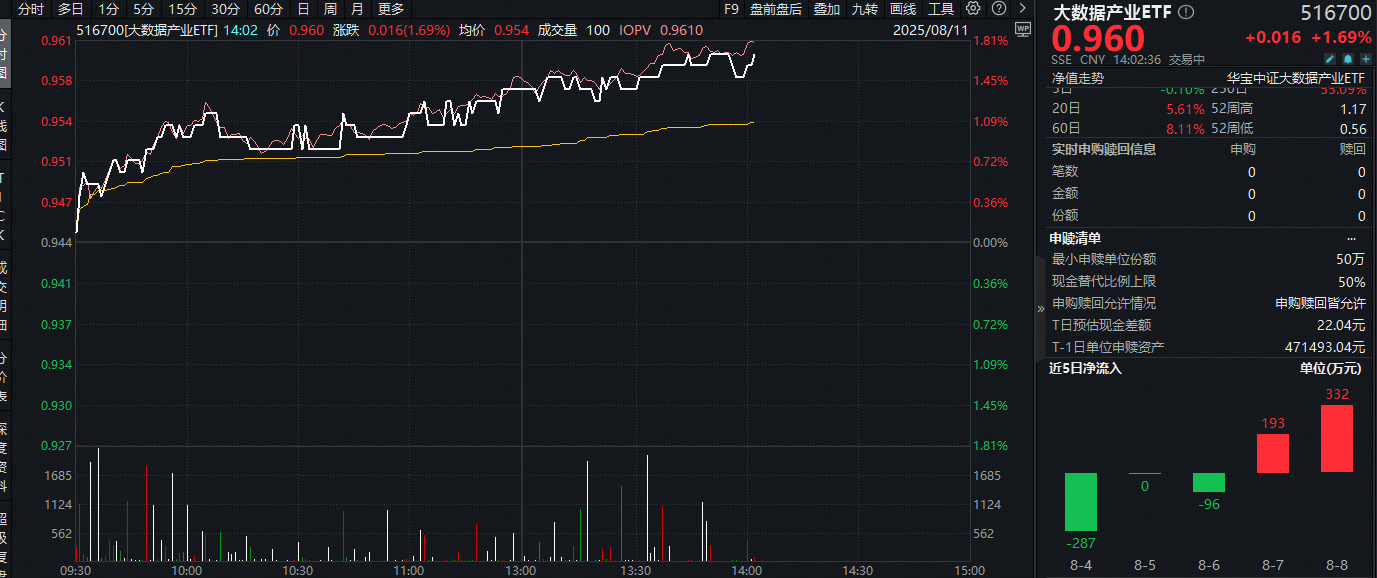Screen dimensions: 1377x578
Task: Click the F9 button
Action: point(731,9)
